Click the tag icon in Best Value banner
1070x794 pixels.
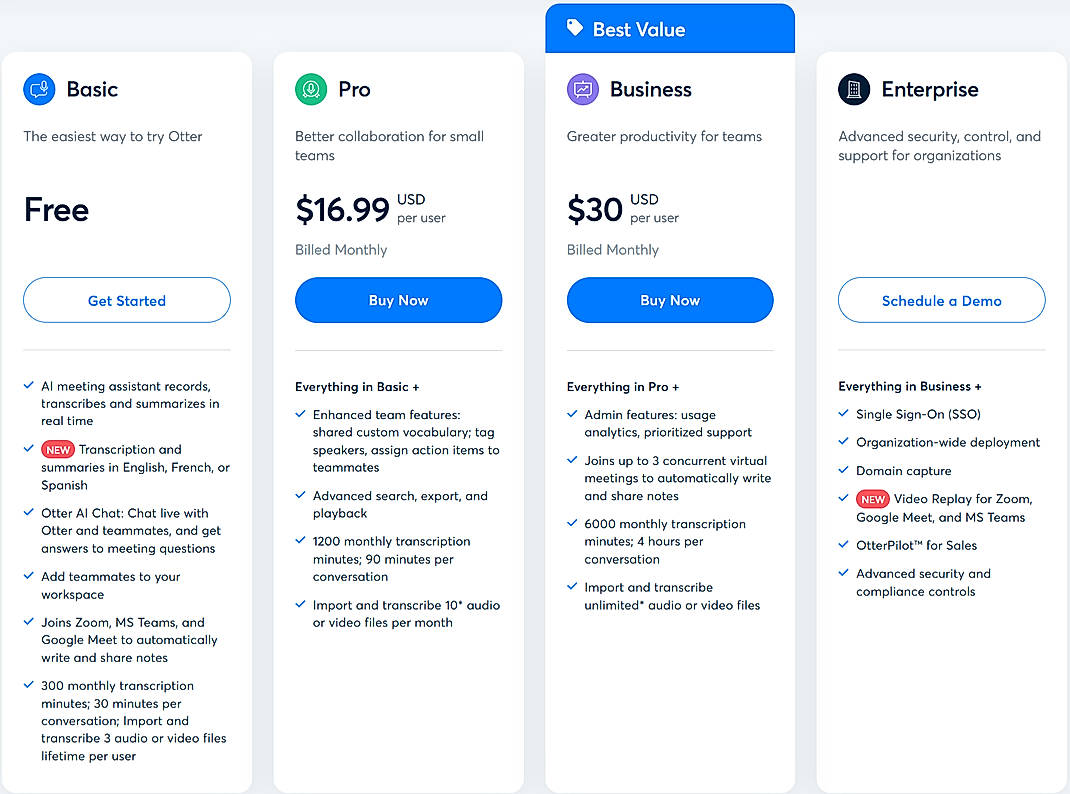[573, 28]
